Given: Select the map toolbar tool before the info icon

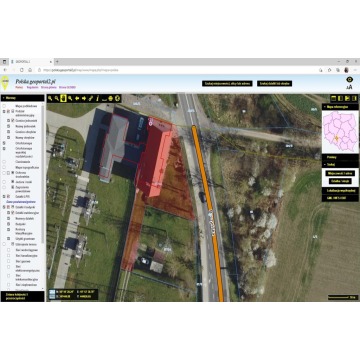Looking at the screenshot, I should point(90,98).
